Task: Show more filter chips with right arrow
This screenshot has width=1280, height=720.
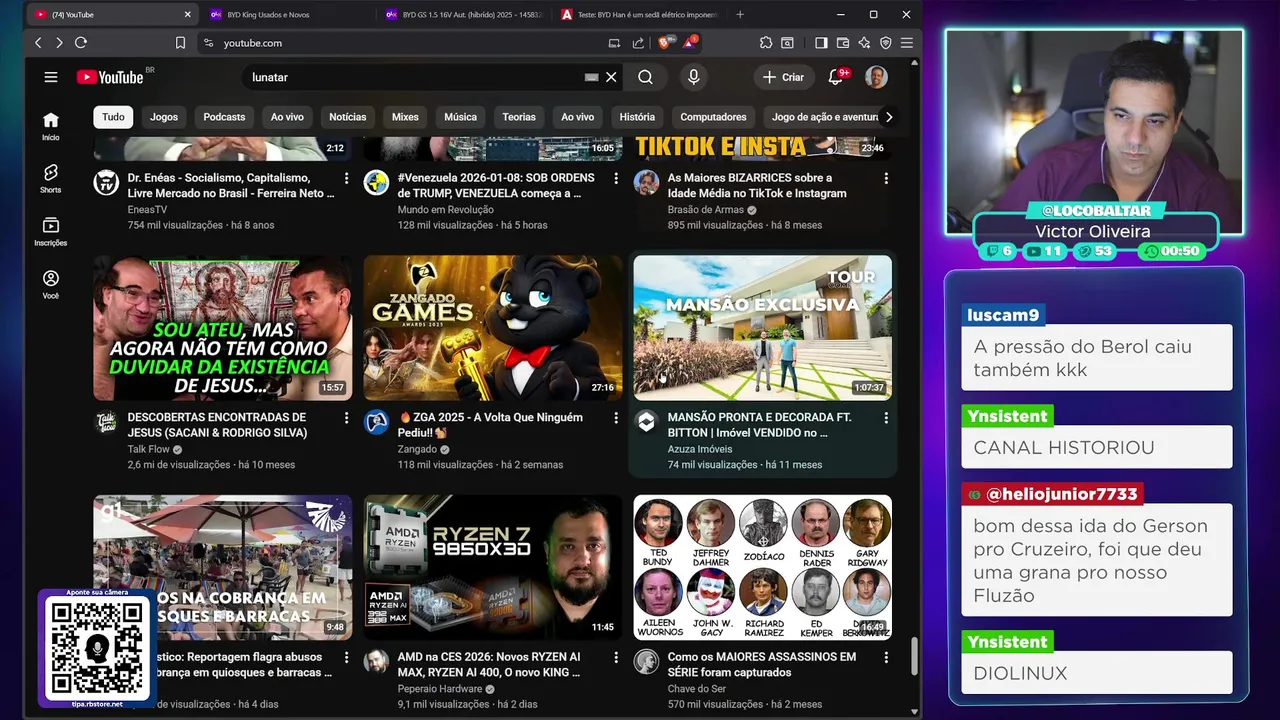Action: [888, 117]
